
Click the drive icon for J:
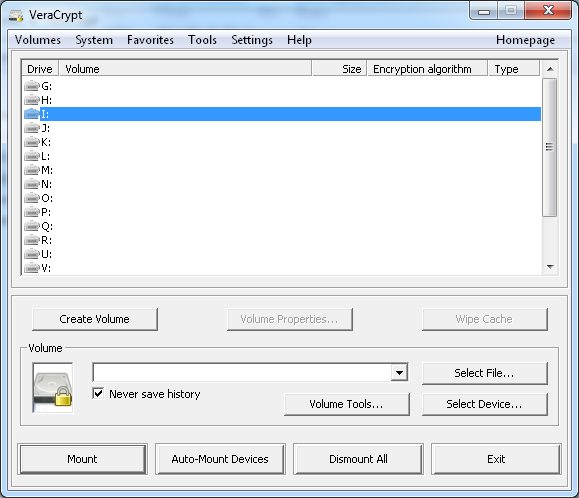(x=32, y=128)
